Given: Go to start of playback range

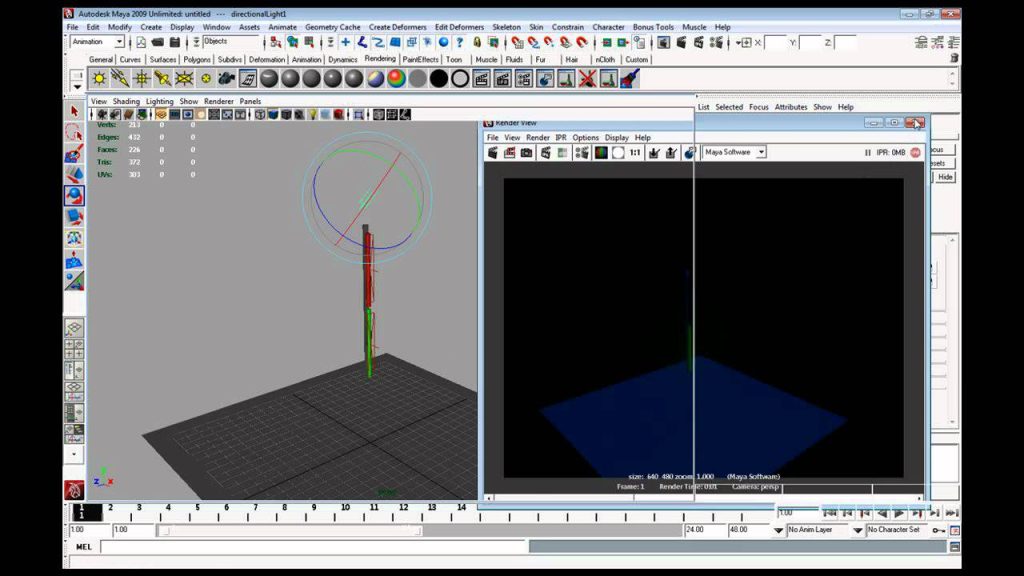Looking at the screenshot, I should click(829, 513).
